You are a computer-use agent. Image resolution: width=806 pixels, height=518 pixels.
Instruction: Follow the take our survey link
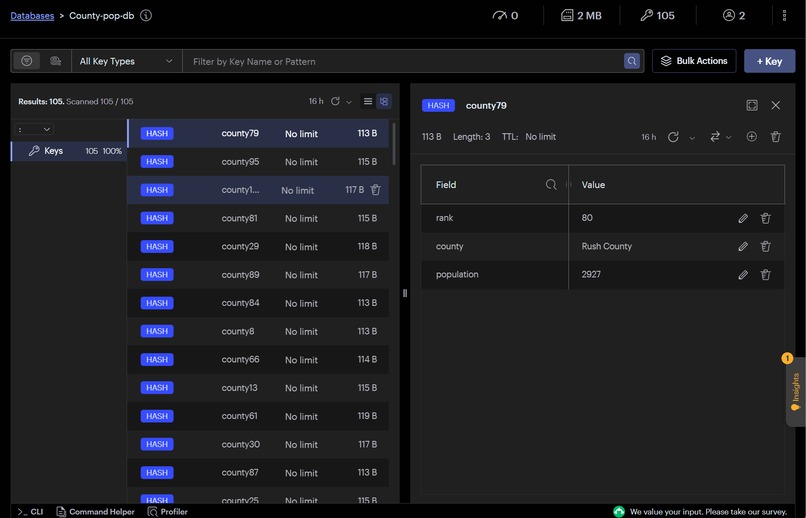tap(708, 512)
